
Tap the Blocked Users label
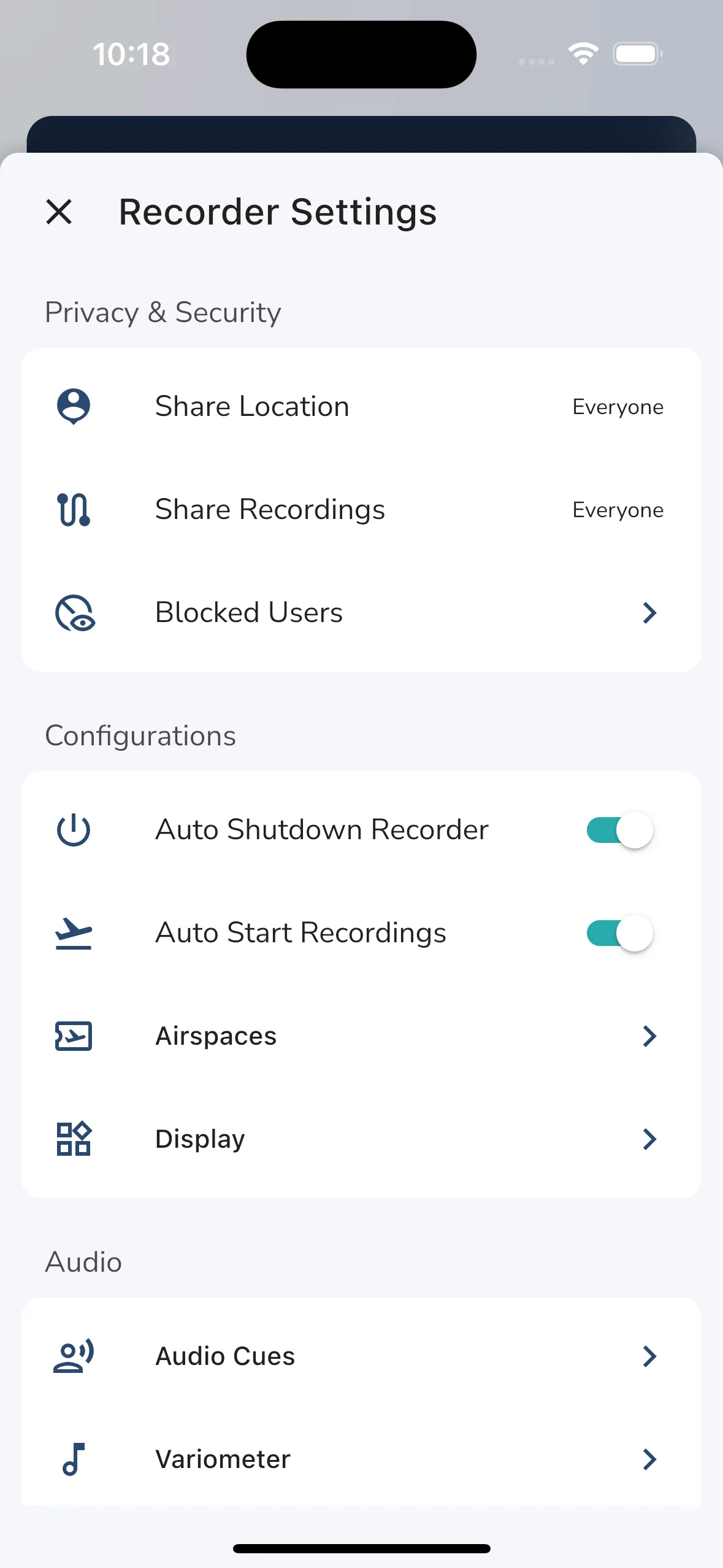click(249, 613)
